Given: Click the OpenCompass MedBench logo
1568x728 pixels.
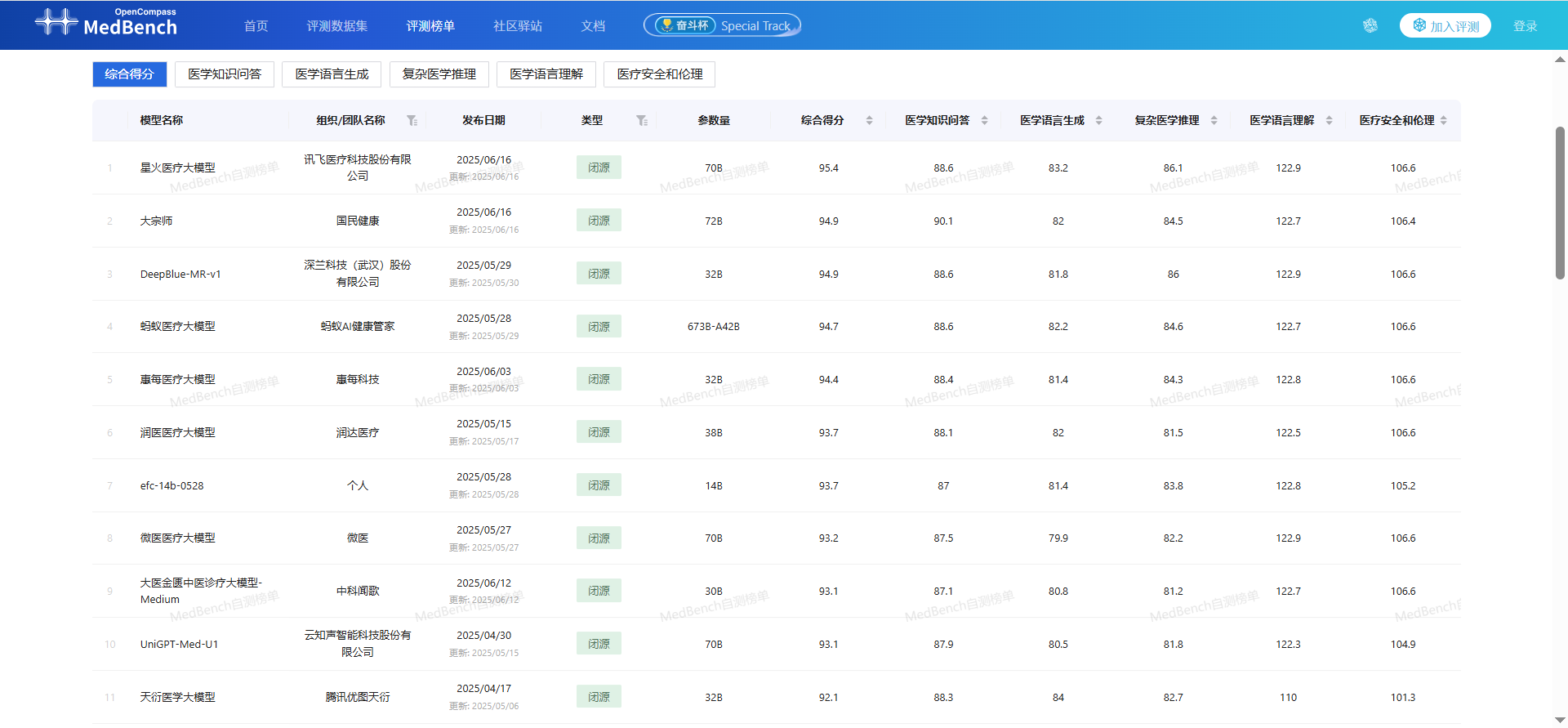Looking at the screenshot, I should point(106,23).
